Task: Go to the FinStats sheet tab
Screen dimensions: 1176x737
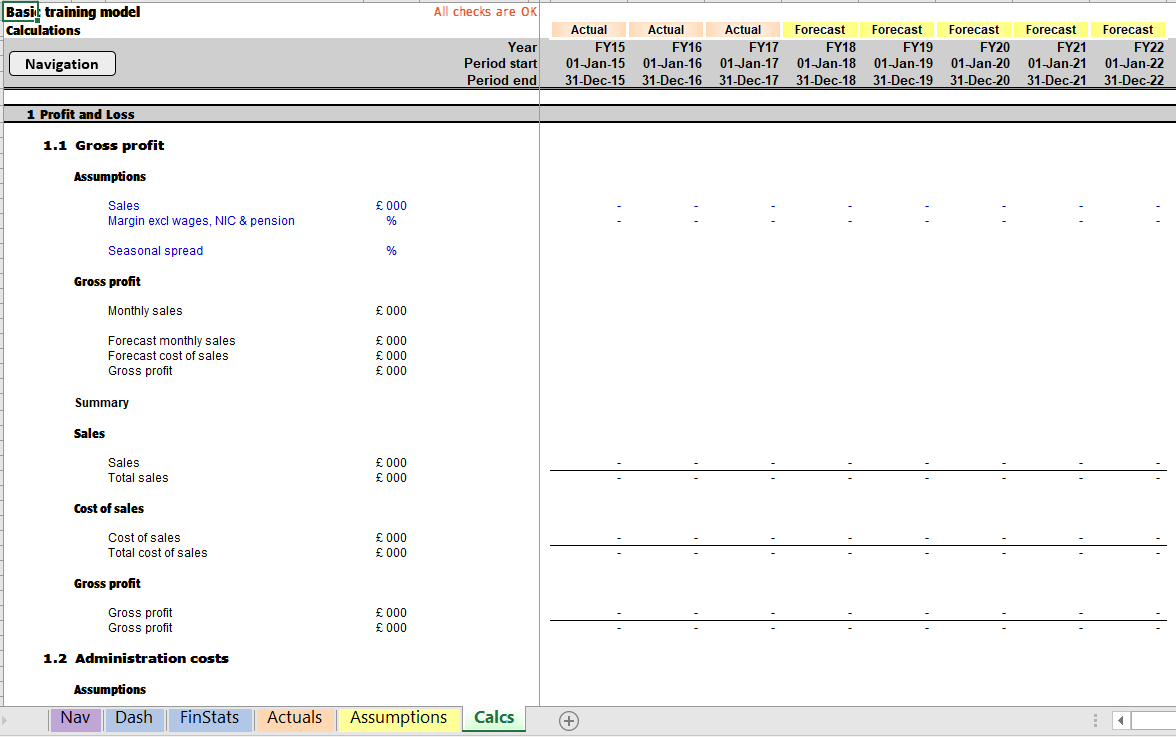Action: point(209,719)
